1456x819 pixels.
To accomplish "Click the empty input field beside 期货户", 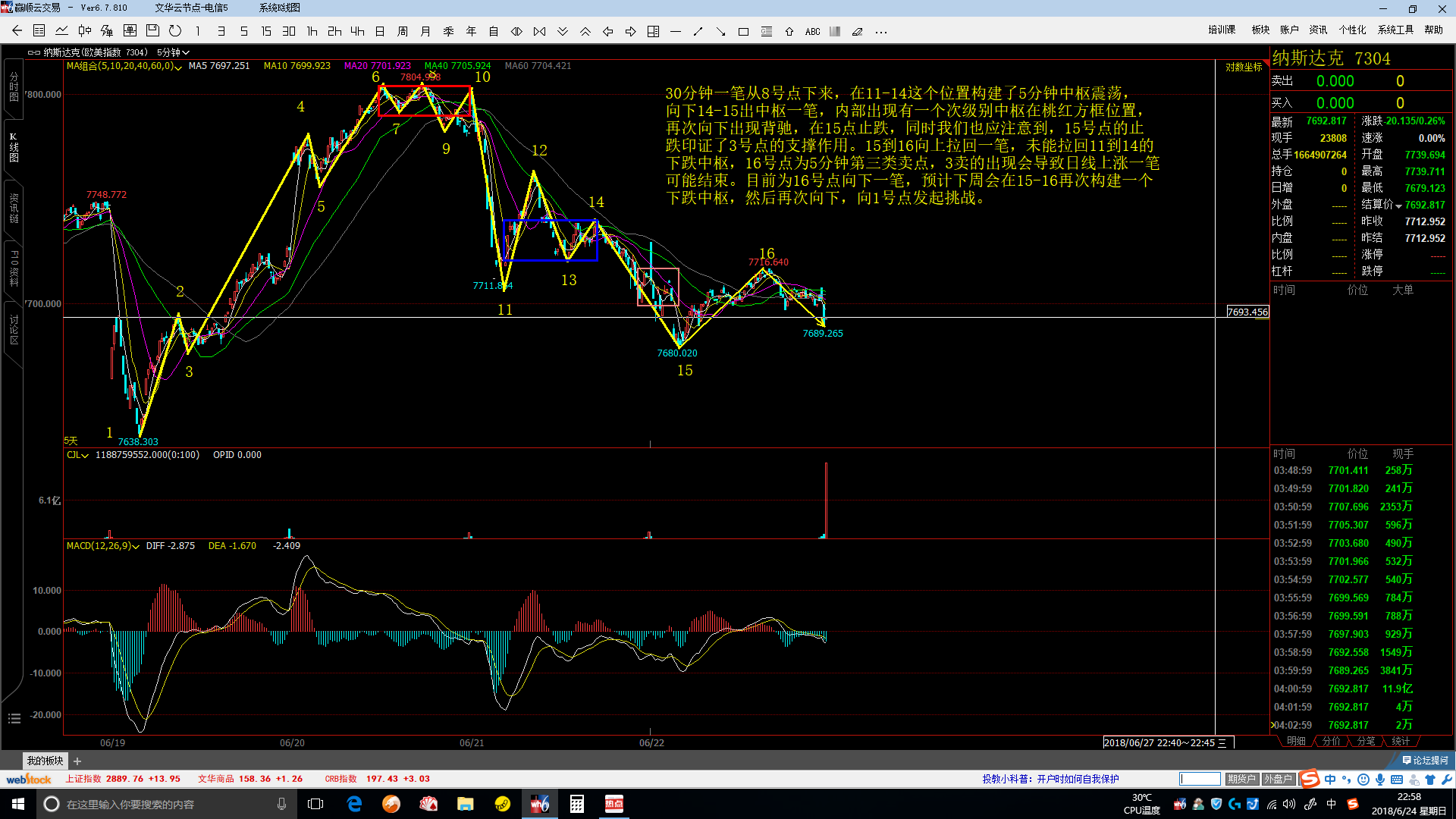I will click(x=1200, y=779).
